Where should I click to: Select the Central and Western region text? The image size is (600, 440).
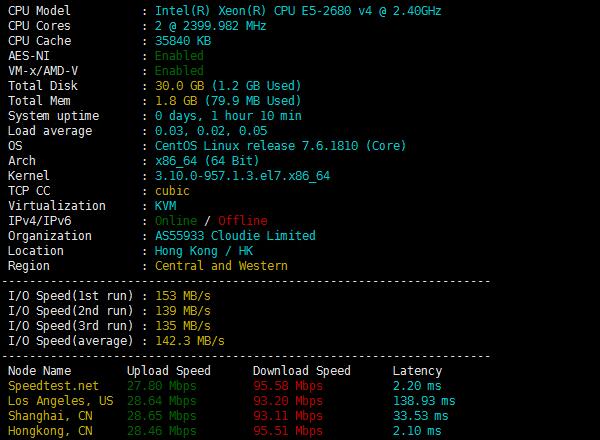(221, 266)
